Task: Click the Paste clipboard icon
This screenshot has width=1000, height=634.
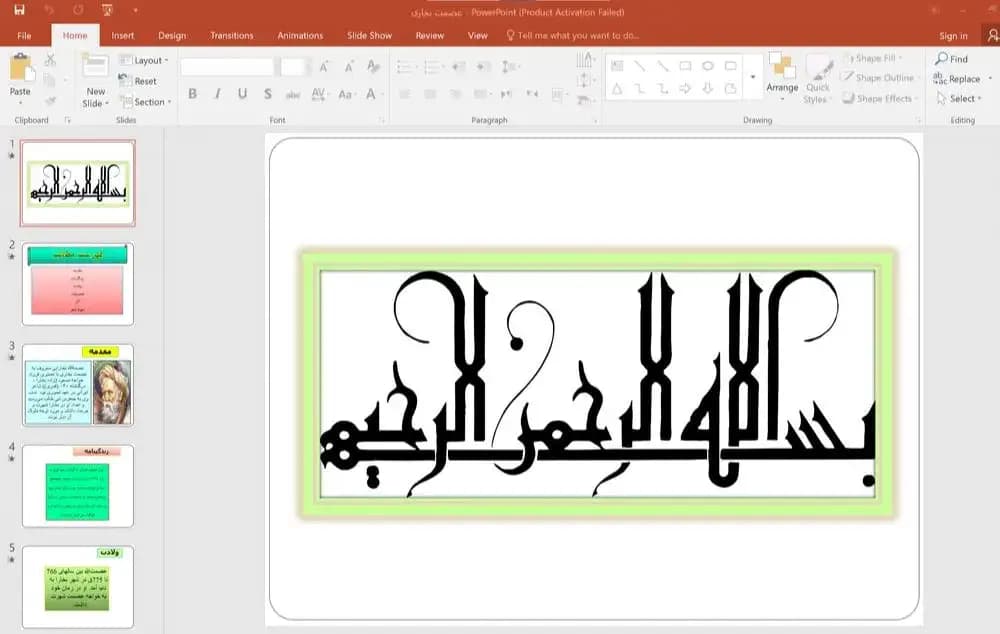Action: tap(21, 68)
